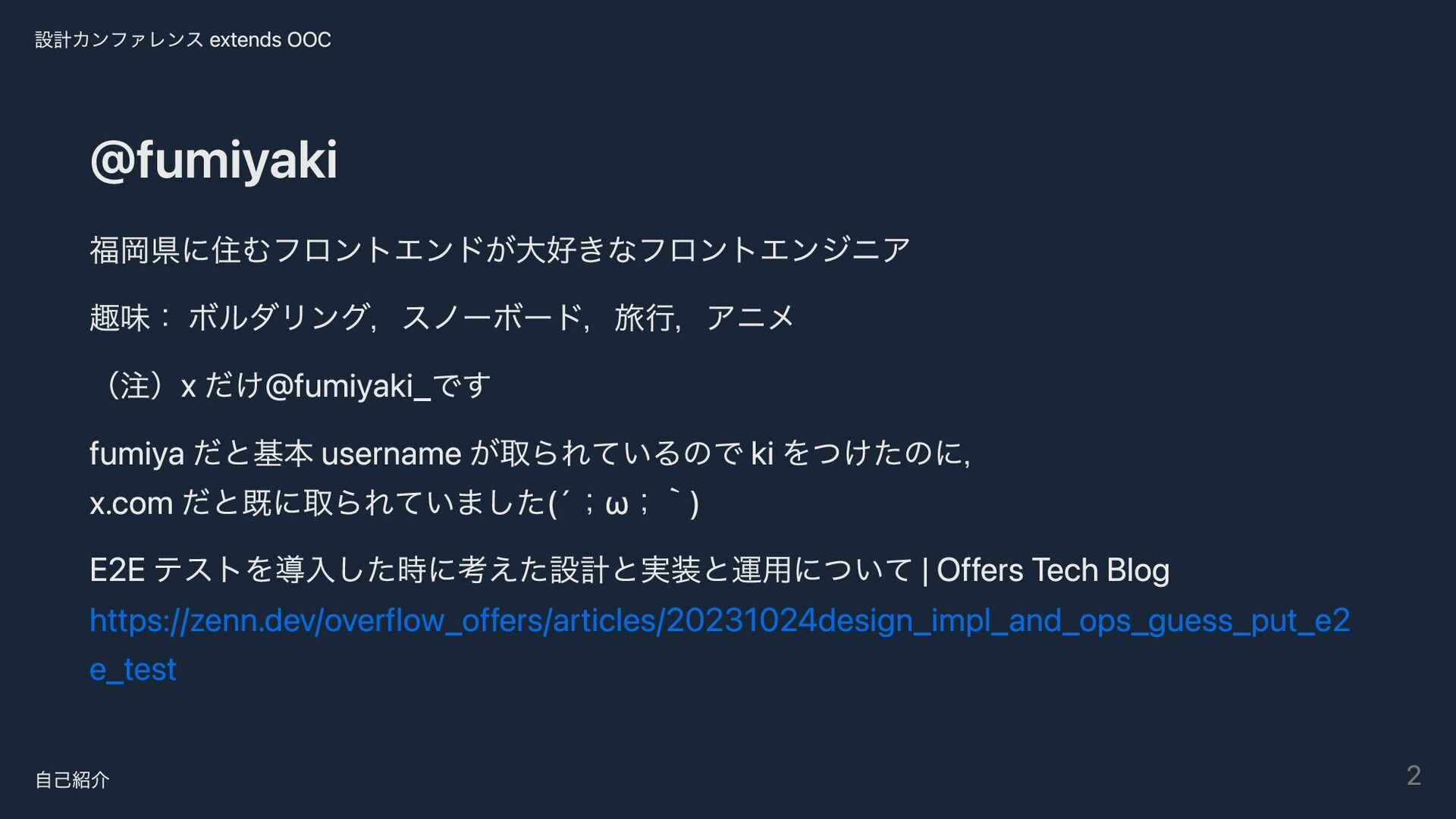Image resolution: width=1456 pixels, height=819 pixels.
Task: Click the '設計カンファレンス extends OOC' header text
Action: click(183, 39)
